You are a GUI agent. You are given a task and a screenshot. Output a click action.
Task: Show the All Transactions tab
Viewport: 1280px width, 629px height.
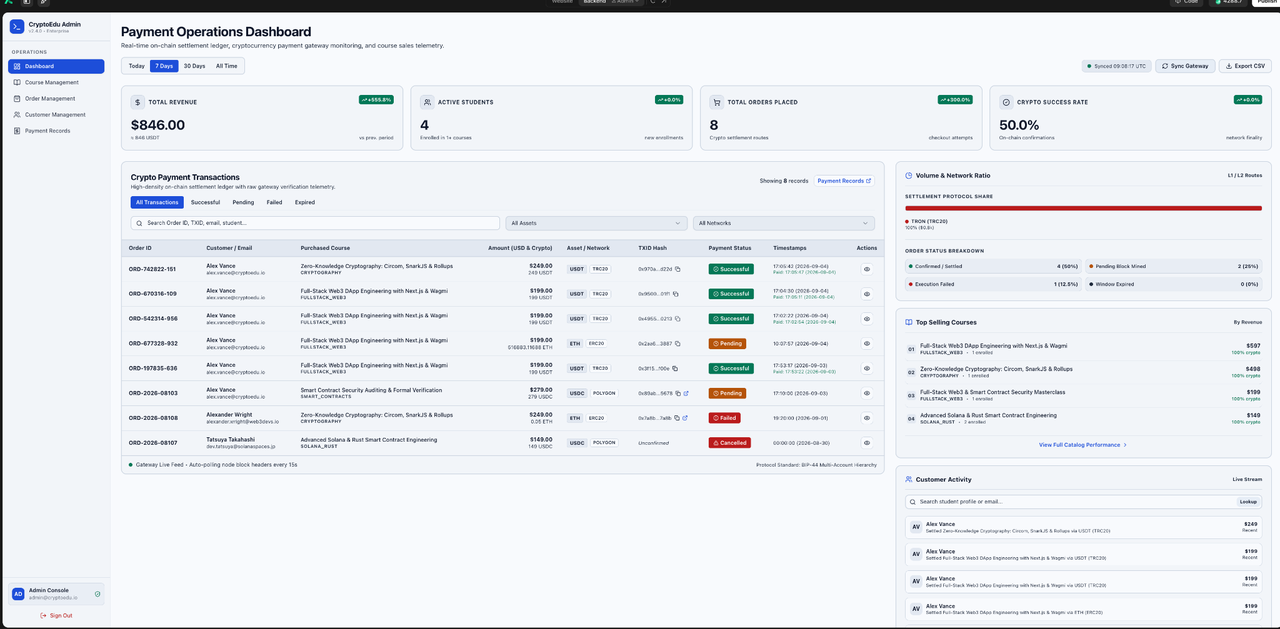pyautogui.click(x=157, y=202)
